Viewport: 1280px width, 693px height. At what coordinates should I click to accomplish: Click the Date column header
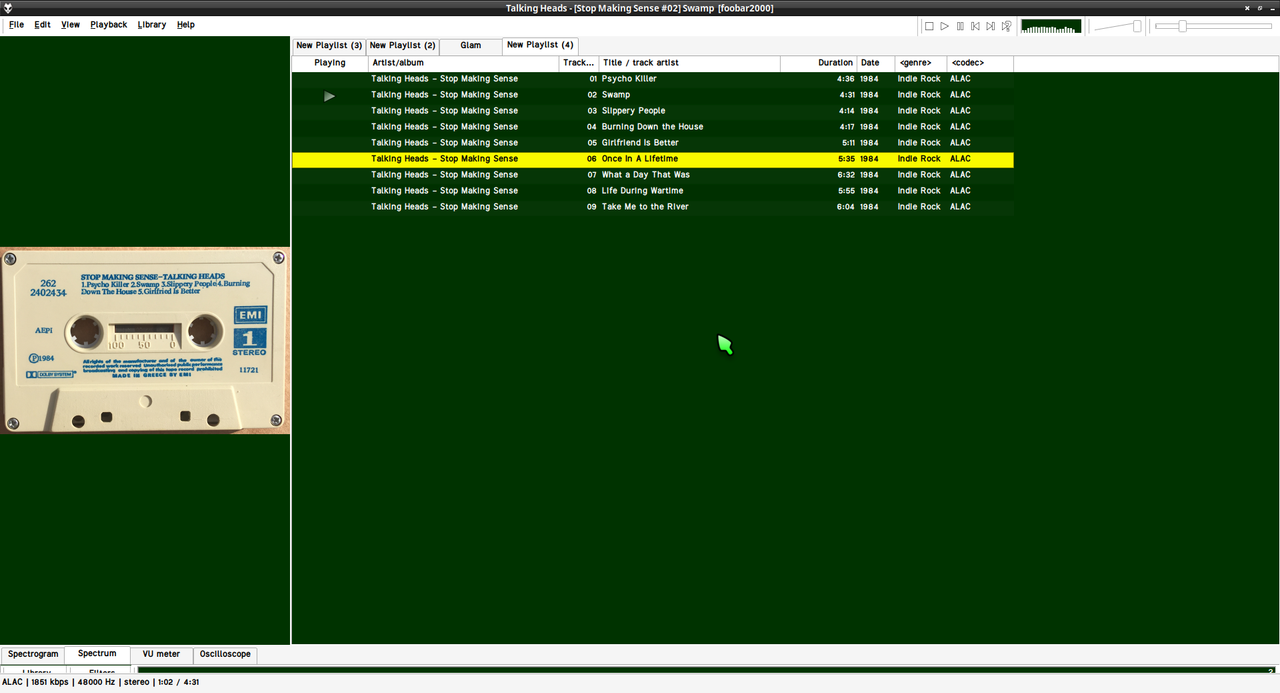876,63
